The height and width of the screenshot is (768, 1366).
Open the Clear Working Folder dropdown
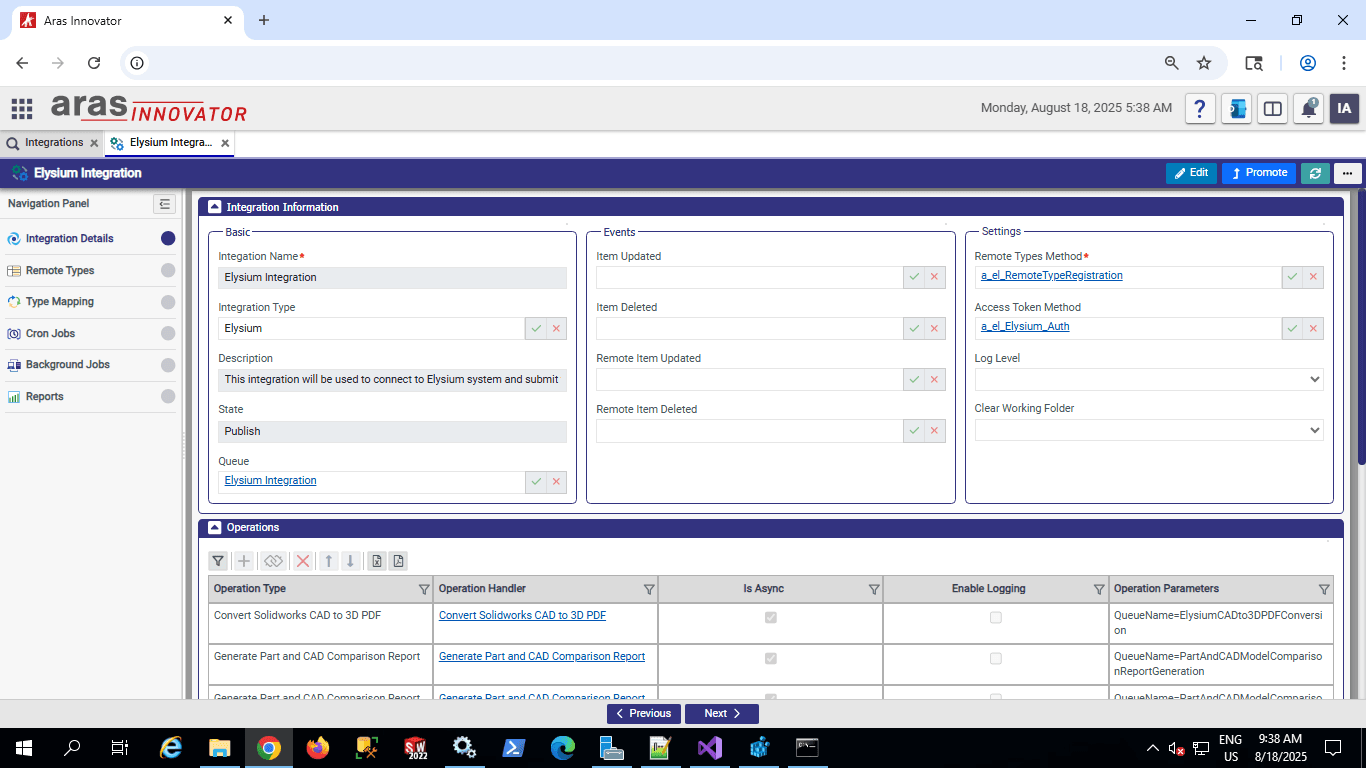[1149, 430]
